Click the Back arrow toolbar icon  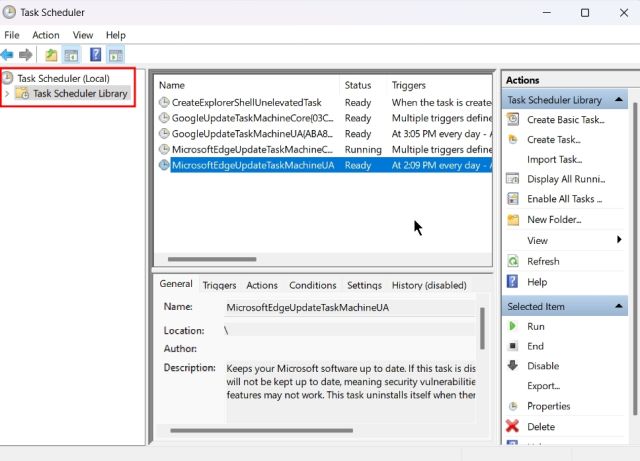[8, 54]
